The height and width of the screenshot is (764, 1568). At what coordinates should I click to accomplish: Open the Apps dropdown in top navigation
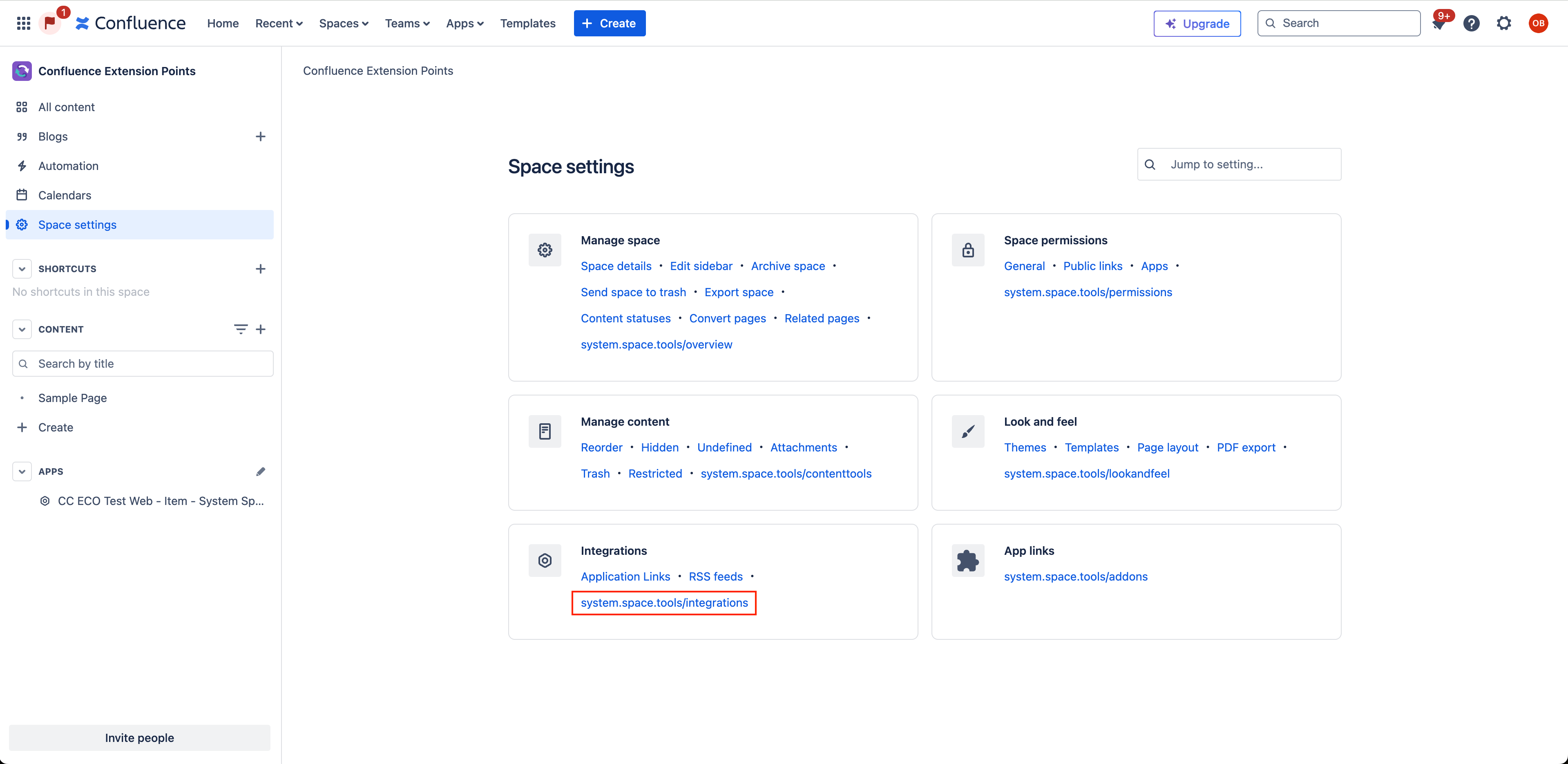pyautogui.click(x=465, y=23)
